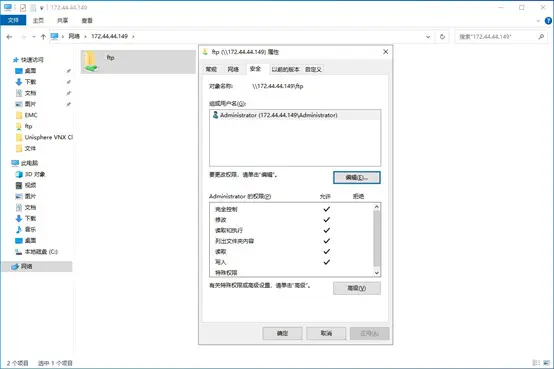
Task: Click the Write permission row
Action: (291, 262)
